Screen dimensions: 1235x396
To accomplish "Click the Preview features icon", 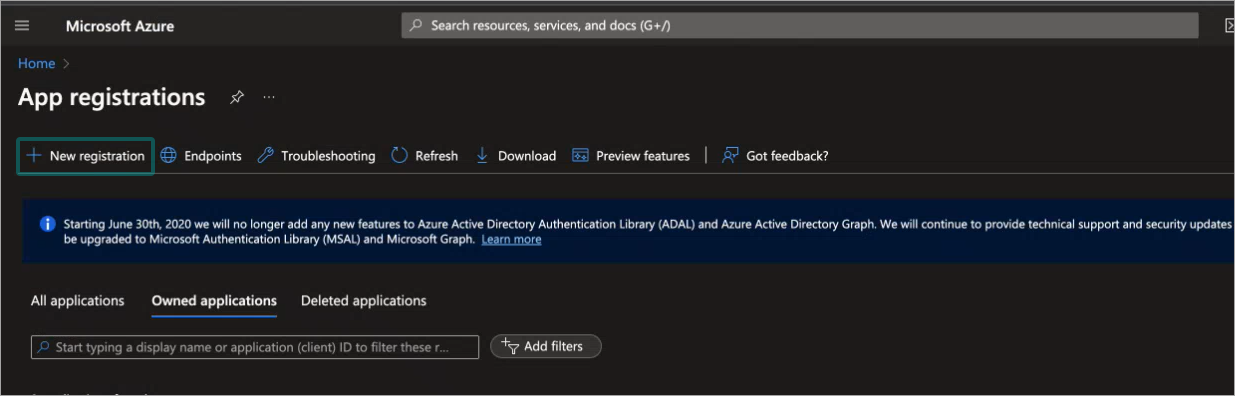I will tap(580, 156).
